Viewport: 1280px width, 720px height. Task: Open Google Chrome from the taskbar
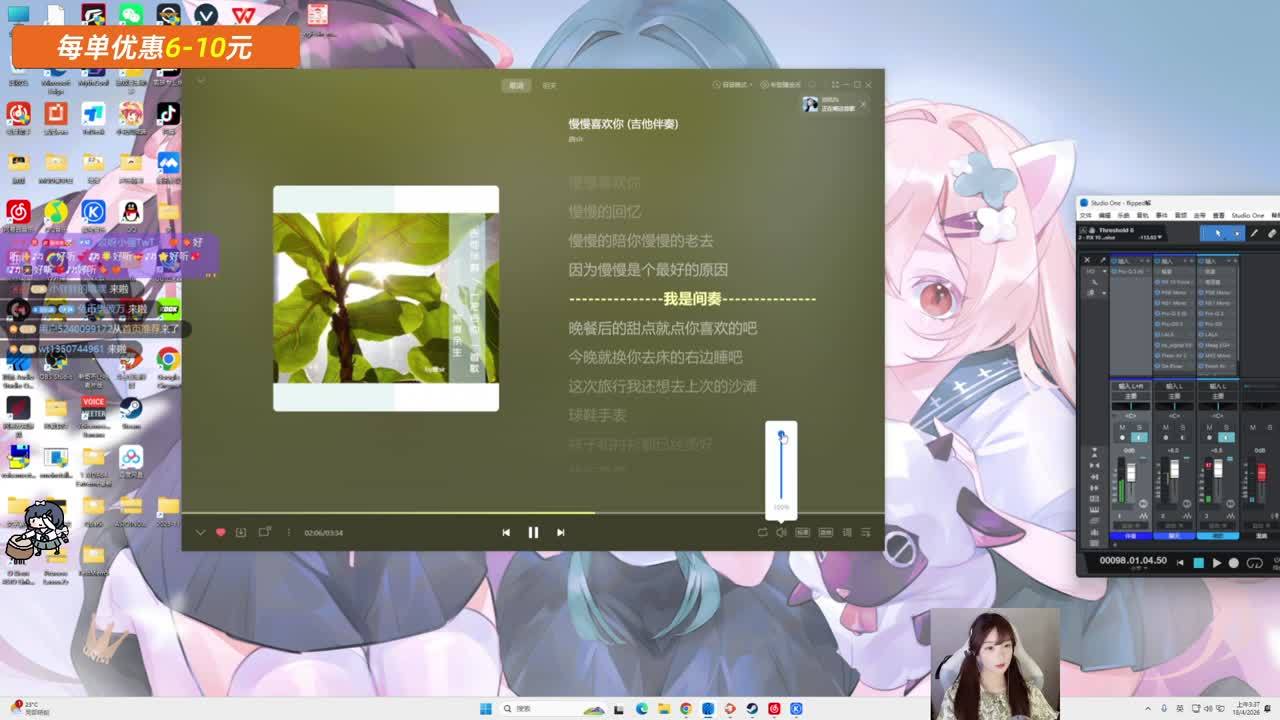[686, 708]
